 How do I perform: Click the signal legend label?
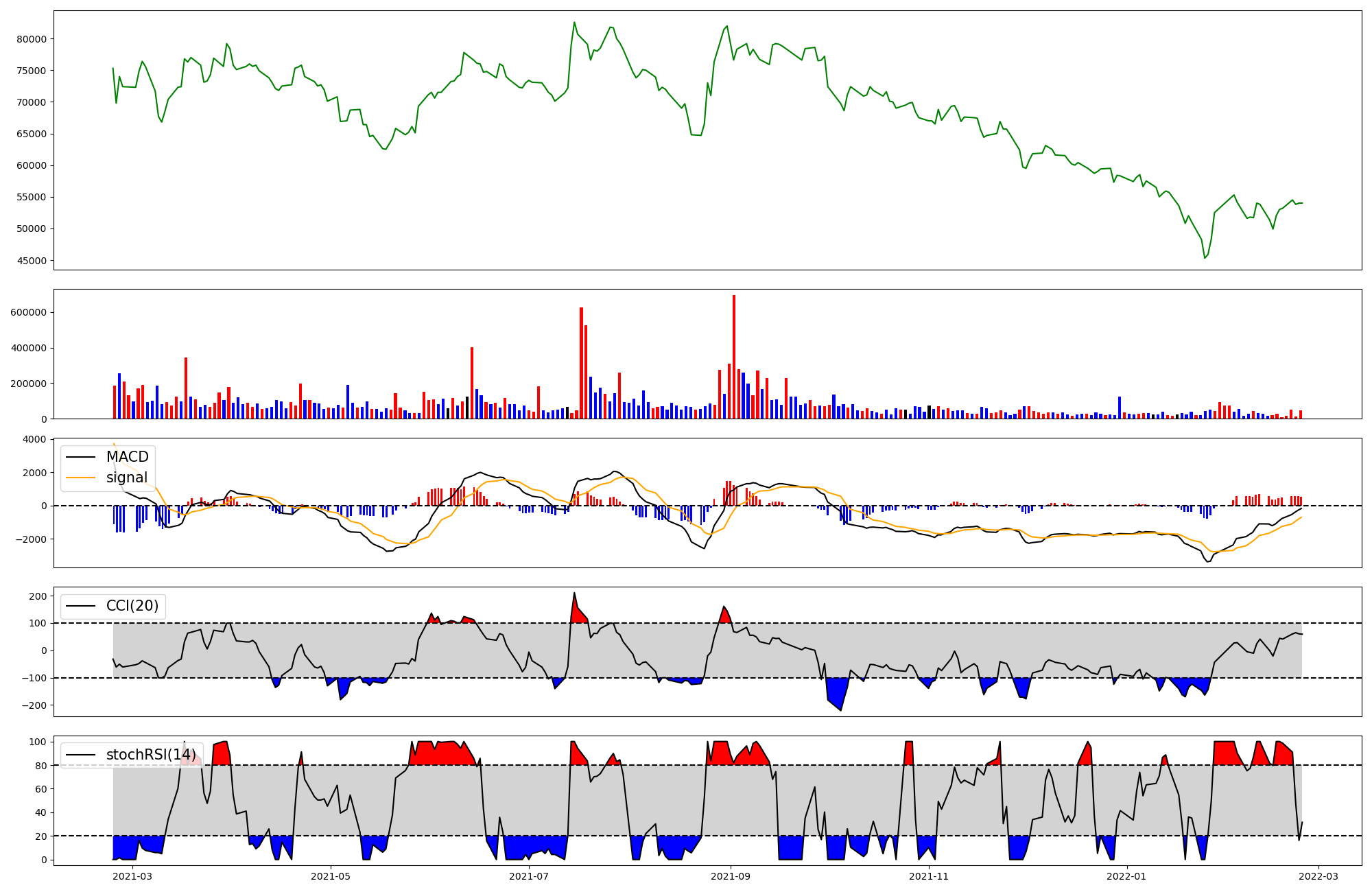[x=127, y=478]
